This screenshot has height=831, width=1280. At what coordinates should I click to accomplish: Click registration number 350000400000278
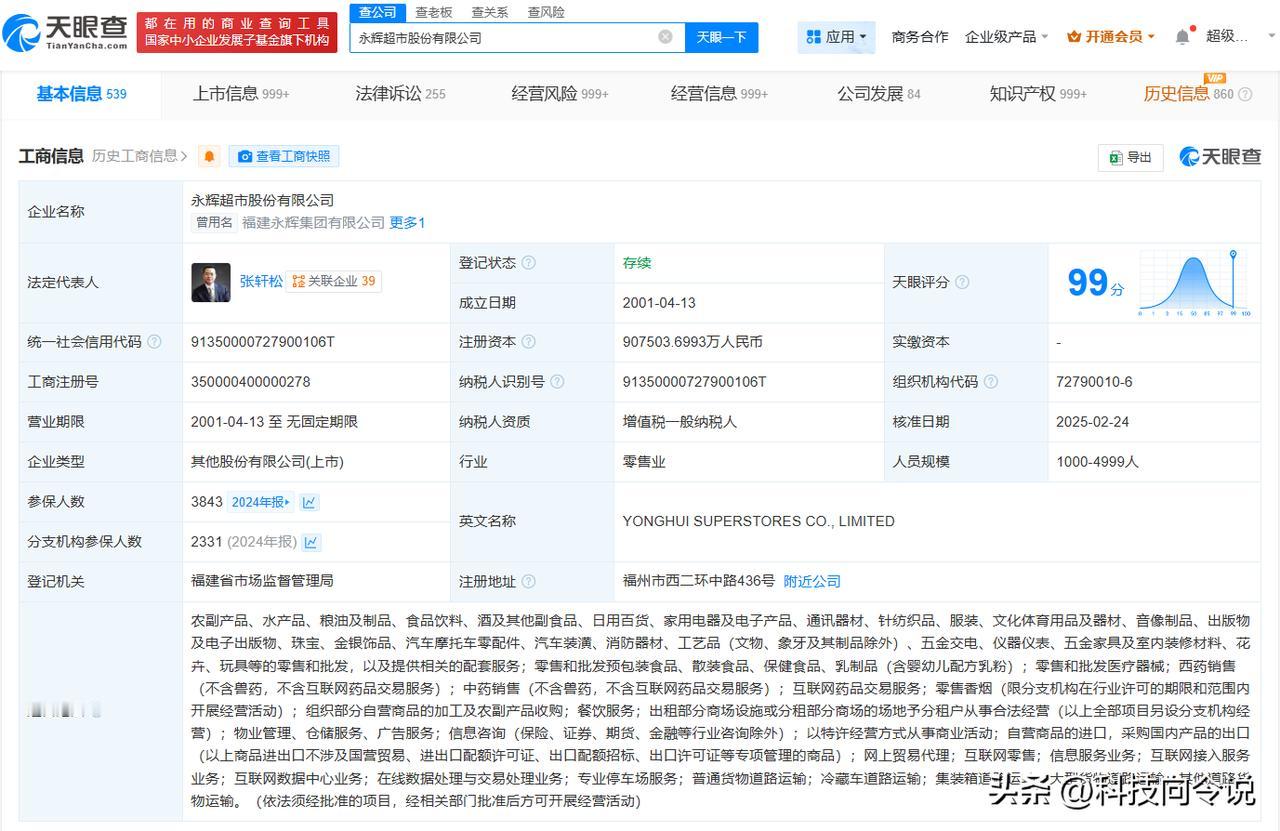coord(250,382)
